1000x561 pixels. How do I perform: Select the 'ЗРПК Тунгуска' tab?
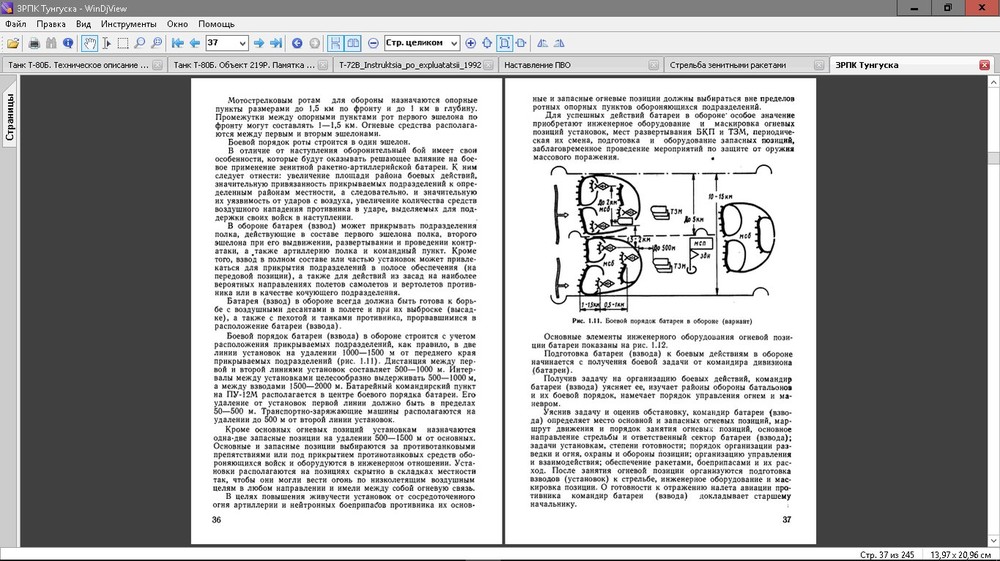(867, 65)
